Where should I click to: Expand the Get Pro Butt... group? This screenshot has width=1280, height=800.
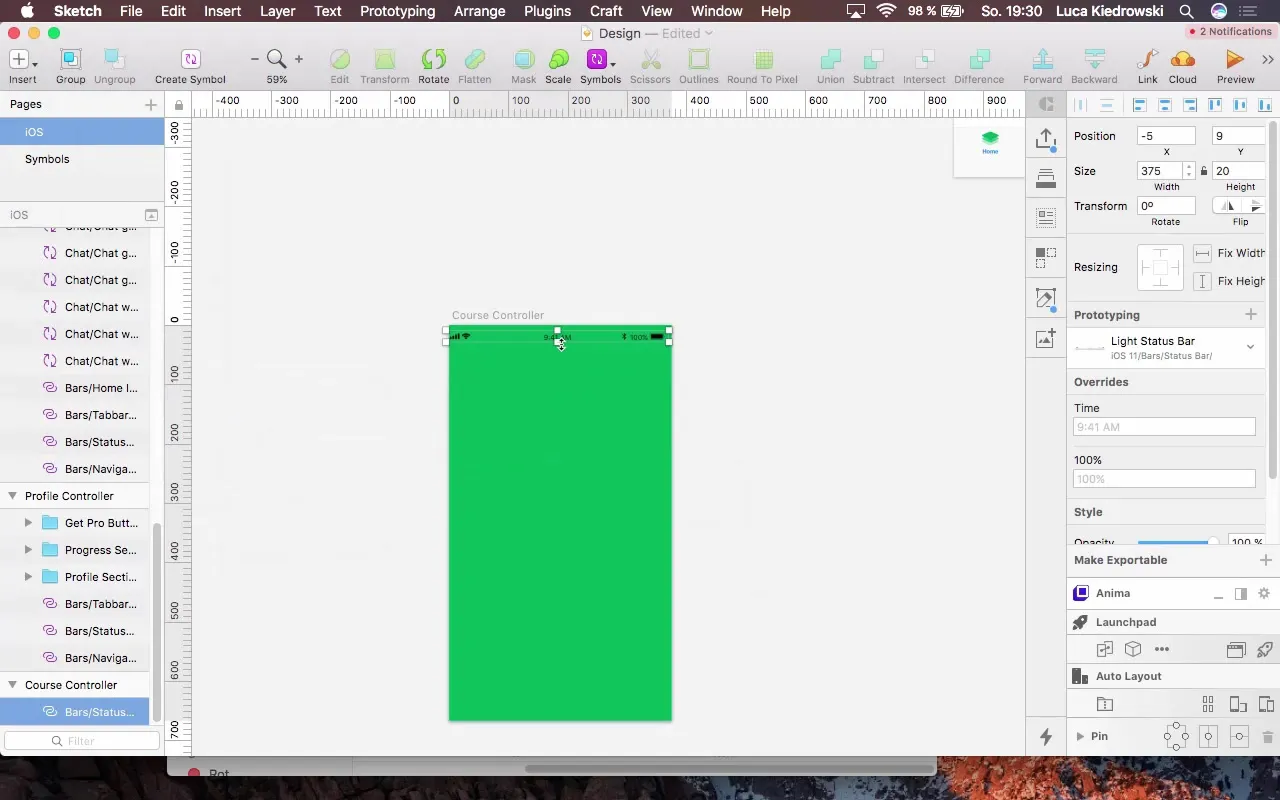(28, 523)
